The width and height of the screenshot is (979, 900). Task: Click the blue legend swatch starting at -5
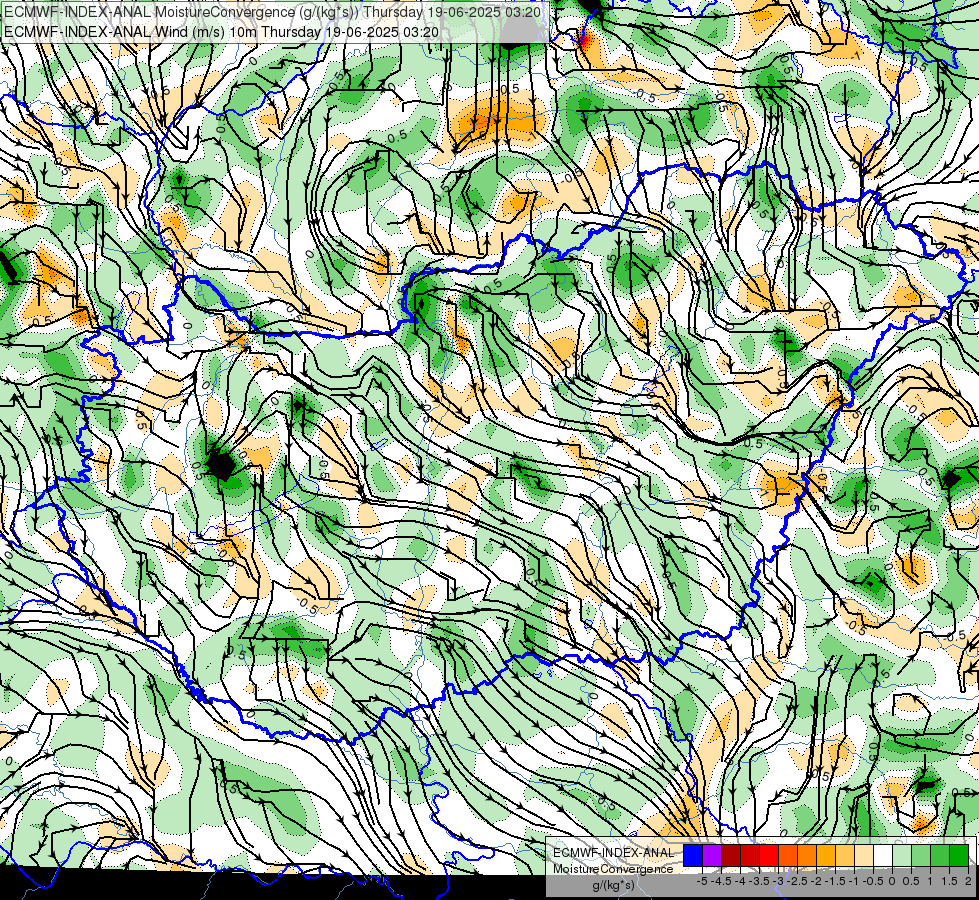click(x=693, y=856)
